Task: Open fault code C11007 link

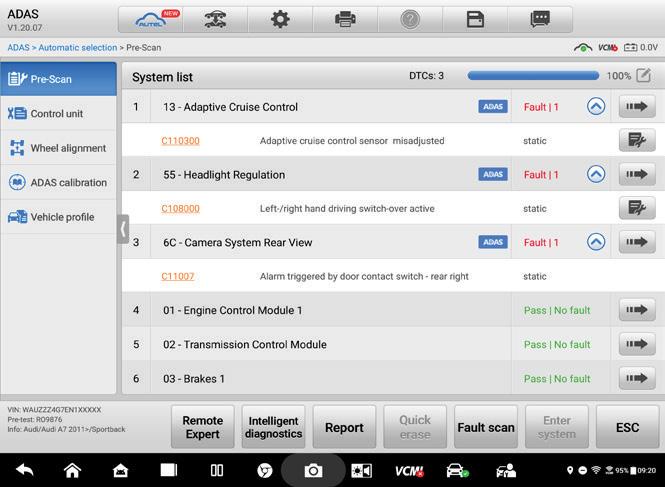Action: coord(178,277)
